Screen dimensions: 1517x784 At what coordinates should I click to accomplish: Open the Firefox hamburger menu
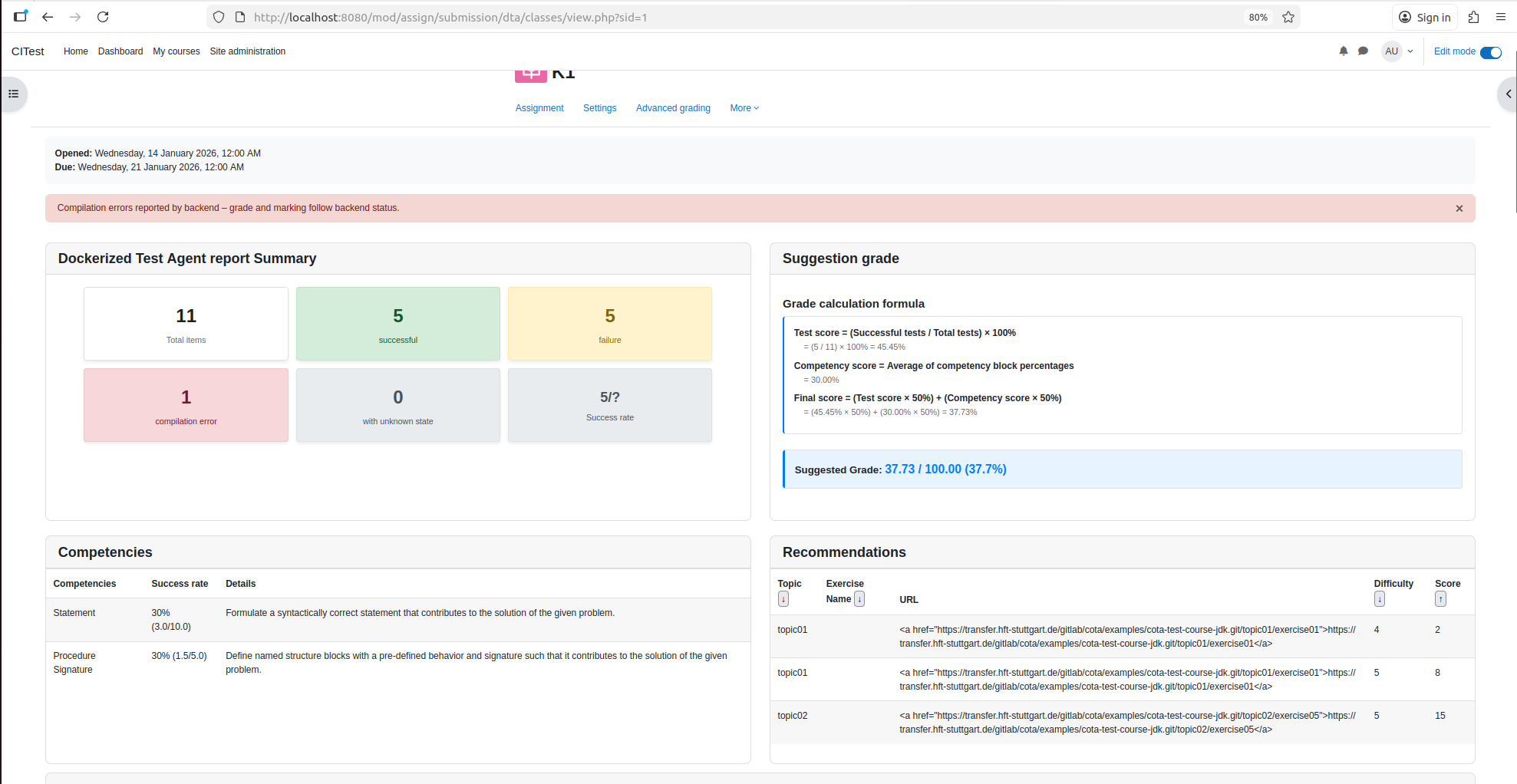1501,17
